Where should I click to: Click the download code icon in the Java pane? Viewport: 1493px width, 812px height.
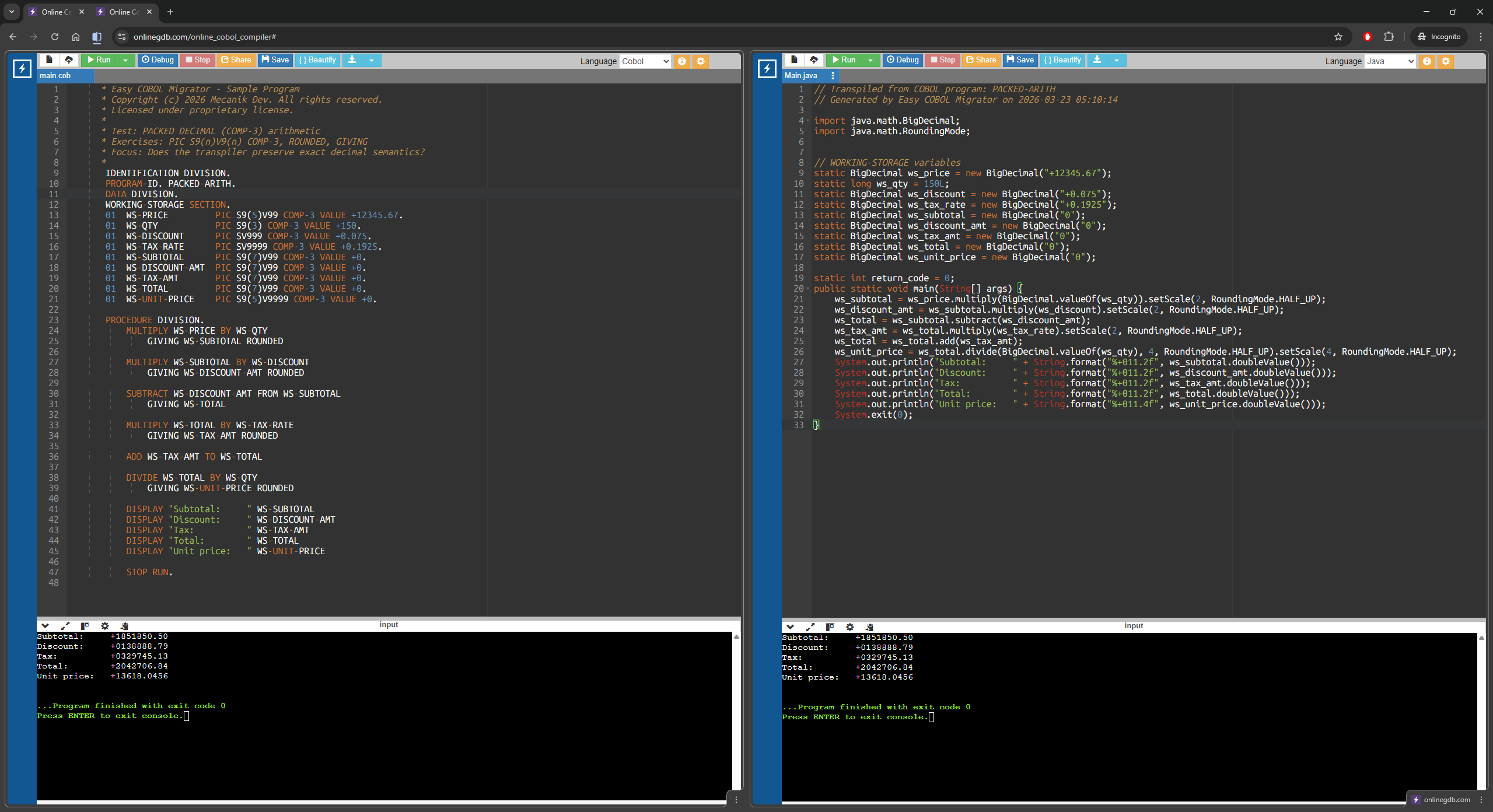coord(1097,60)
